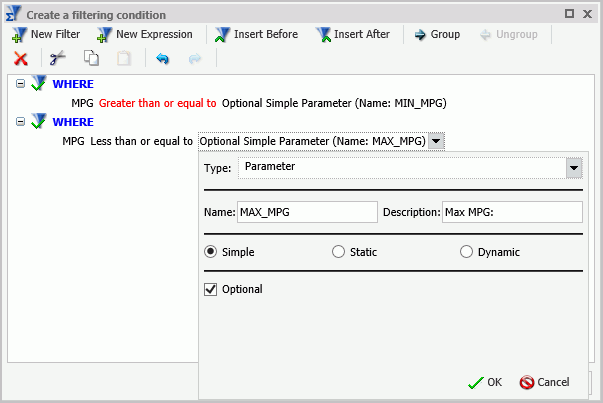This screenshot has width=603, height=403.
Task: Select the Dynamic radio button
Action: pyautogui.click(x=466, y=252)
